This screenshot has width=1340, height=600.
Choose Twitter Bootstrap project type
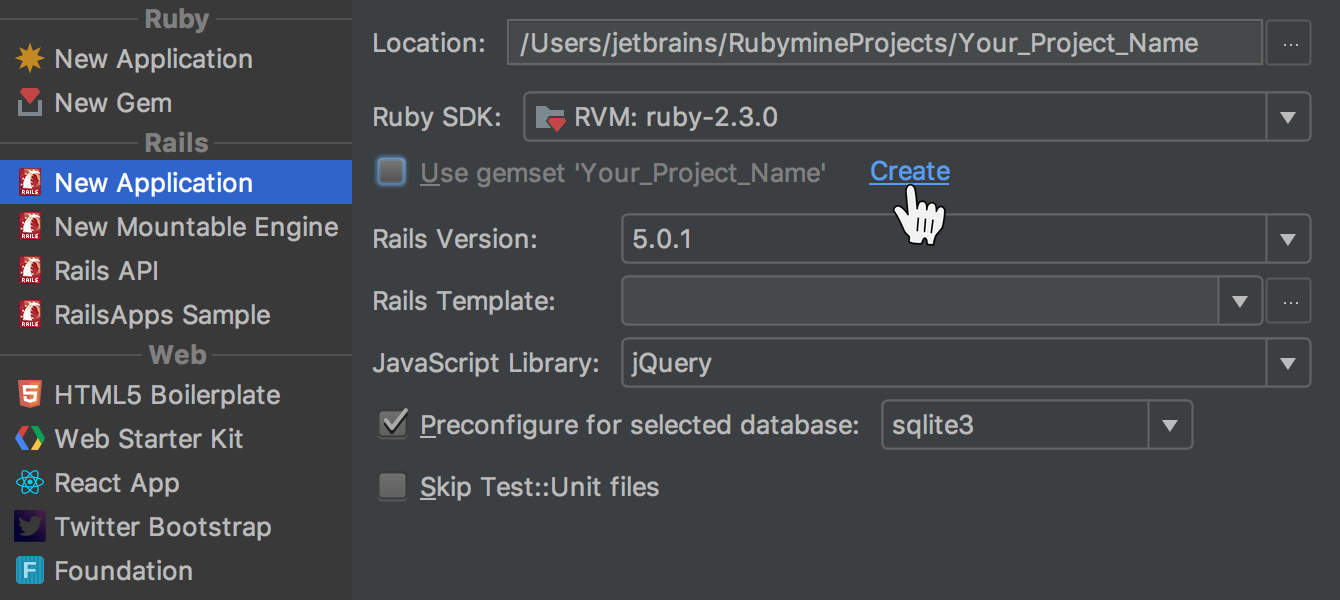click(176, 527)
